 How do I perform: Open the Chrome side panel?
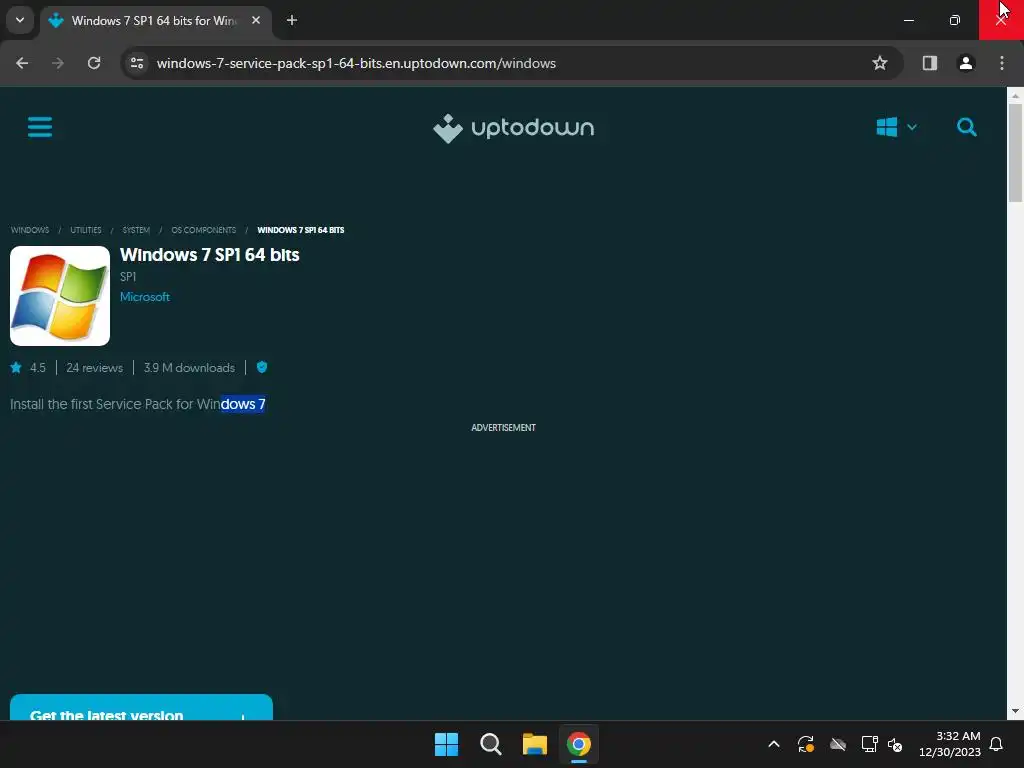coord(929,63)
